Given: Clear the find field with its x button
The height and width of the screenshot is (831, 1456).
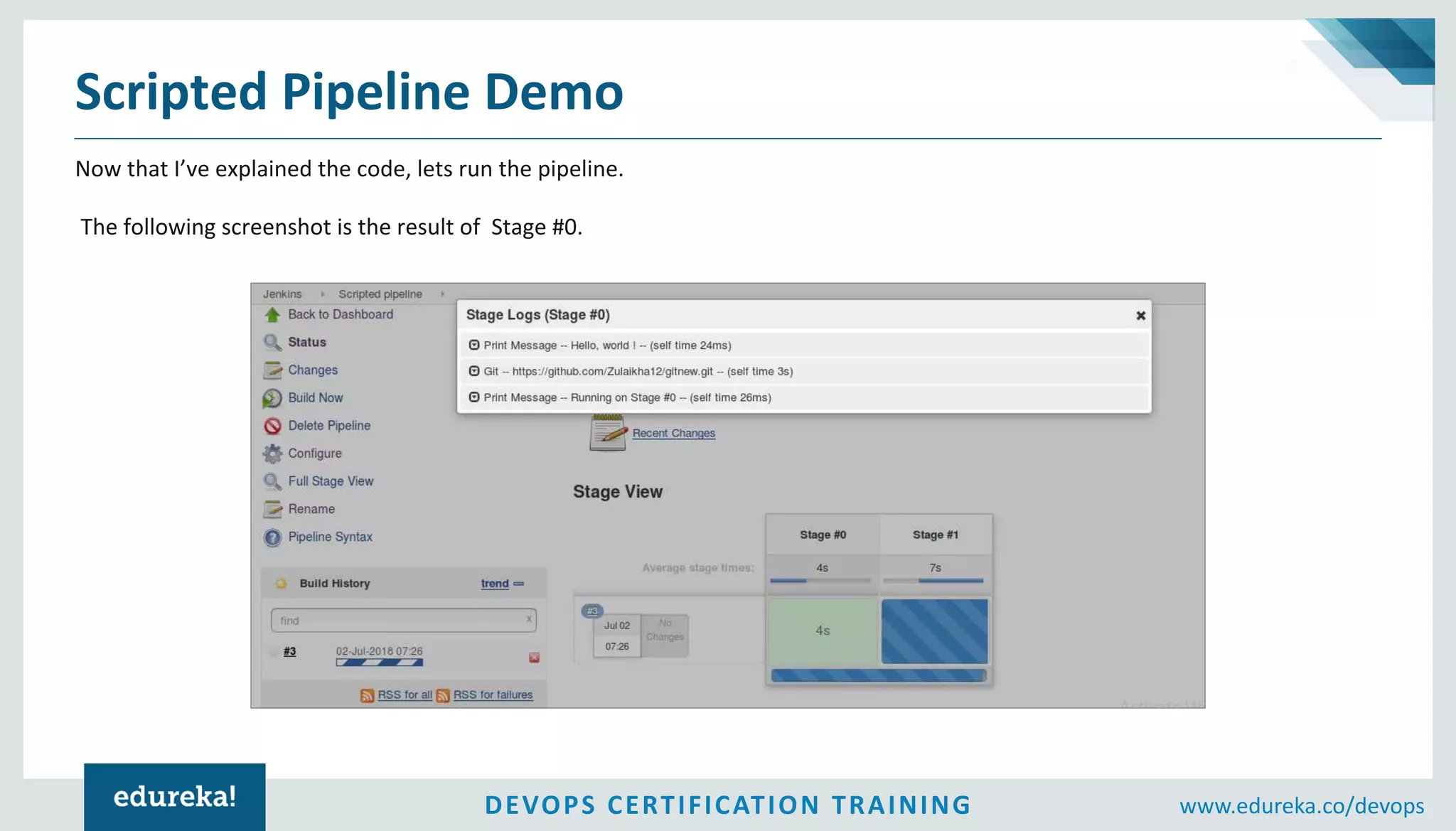Looking at the screenshot, I should click(529, 619).
